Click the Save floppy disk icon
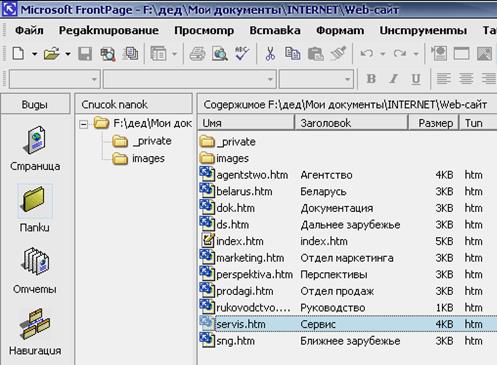497x365 pixels. tap(85, 54)
